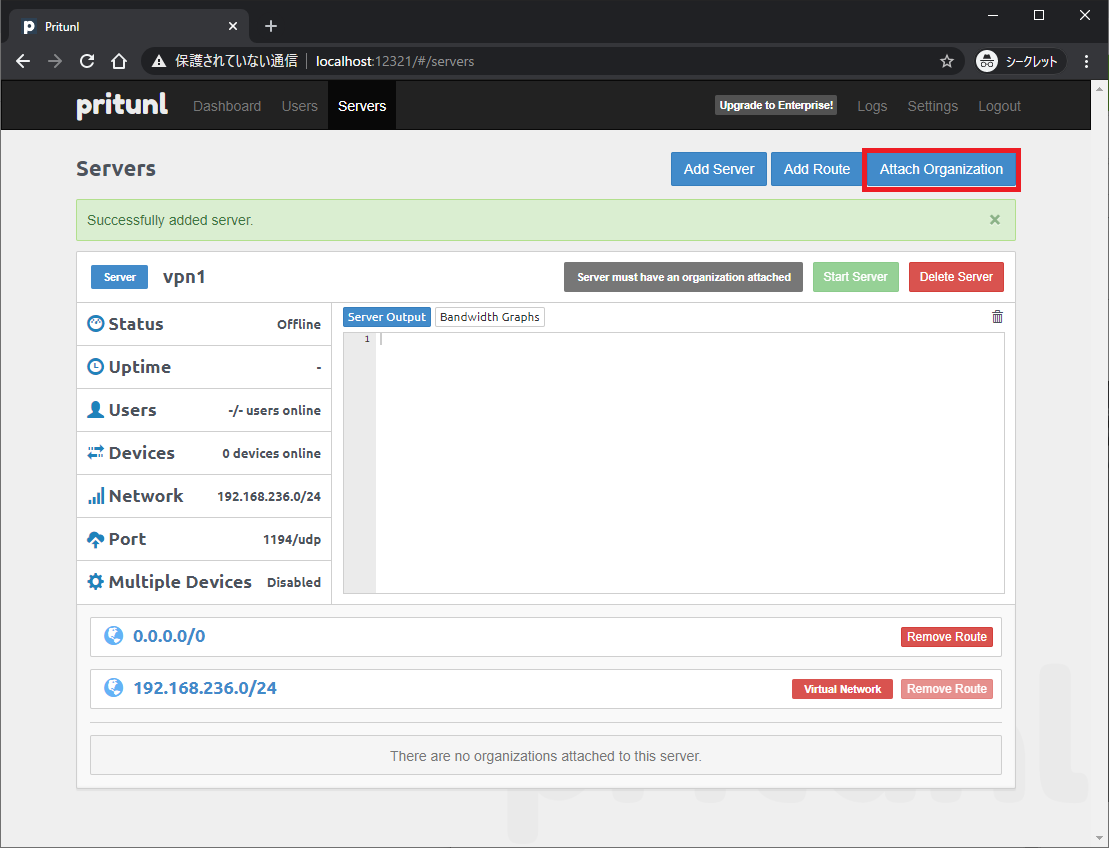
Task: Open the Users page
Action: point(299,105)
